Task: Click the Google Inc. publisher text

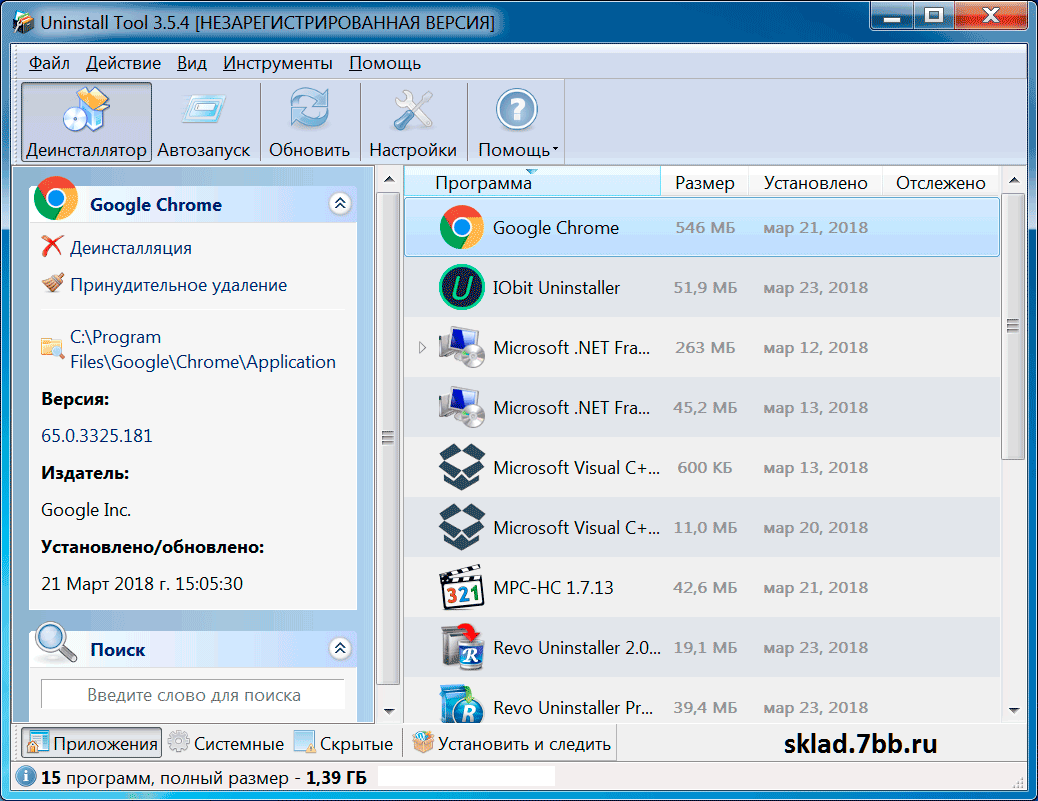Action: tap(86, 510)
